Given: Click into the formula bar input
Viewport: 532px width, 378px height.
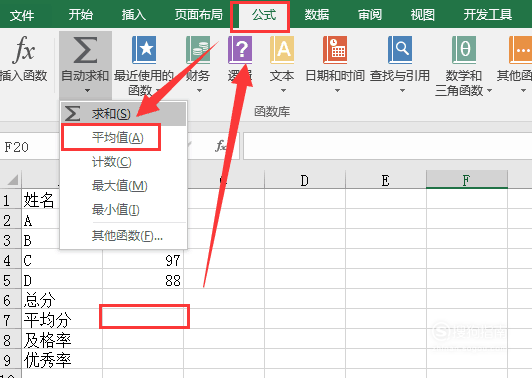Looking at the screenshot, I should (387, 146).
